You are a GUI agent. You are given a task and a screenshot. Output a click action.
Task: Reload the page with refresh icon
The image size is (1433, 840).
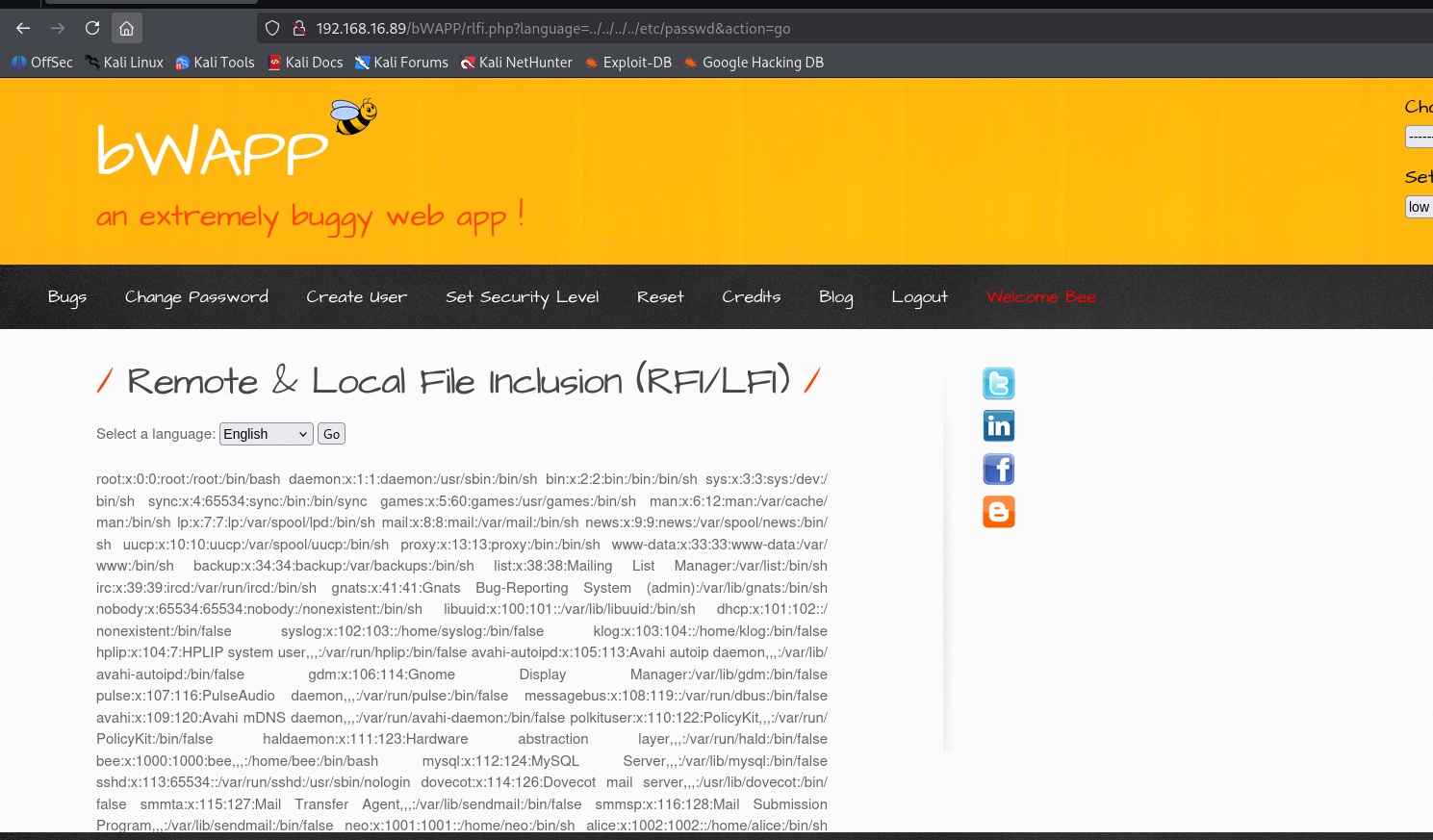coord(92,28)
